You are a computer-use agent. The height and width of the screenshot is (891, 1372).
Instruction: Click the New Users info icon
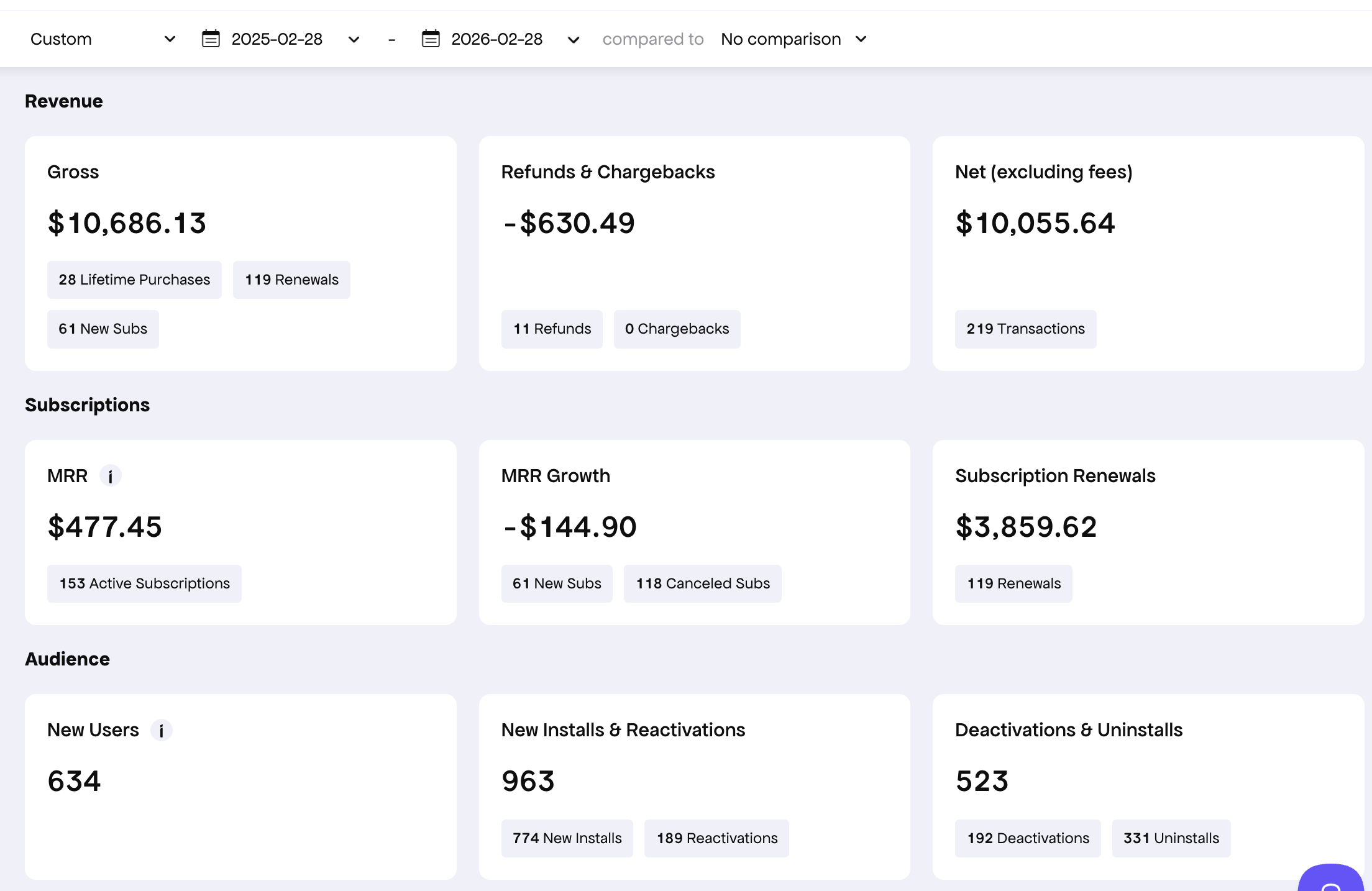(162, 730)
